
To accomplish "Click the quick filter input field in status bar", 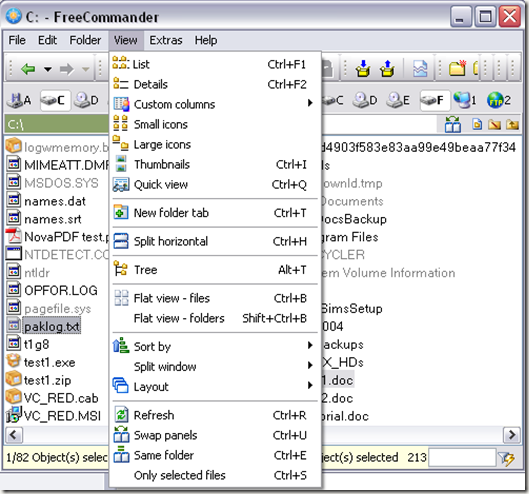I will 462,458.
